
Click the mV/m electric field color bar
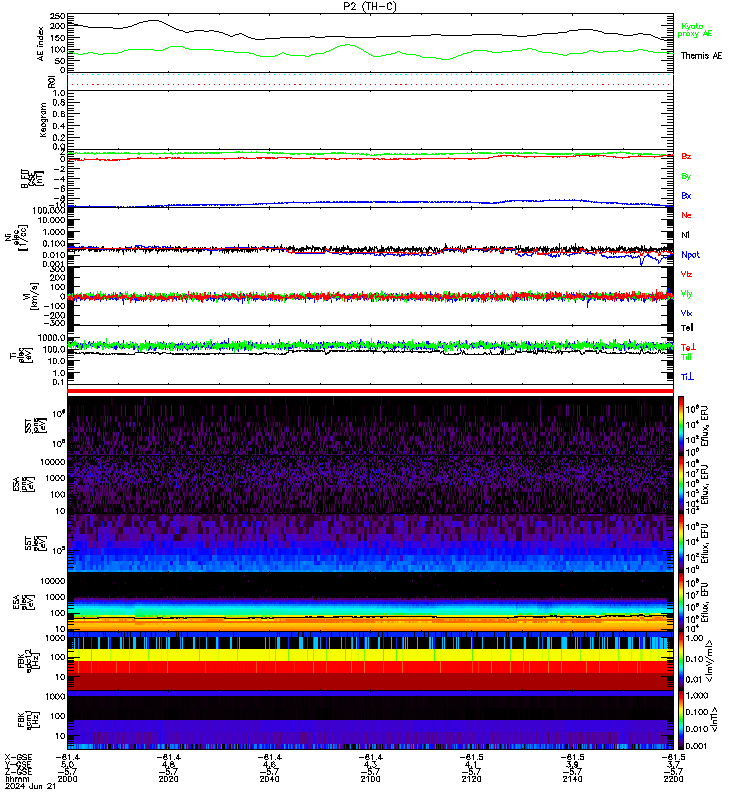[x=681, y=660]
